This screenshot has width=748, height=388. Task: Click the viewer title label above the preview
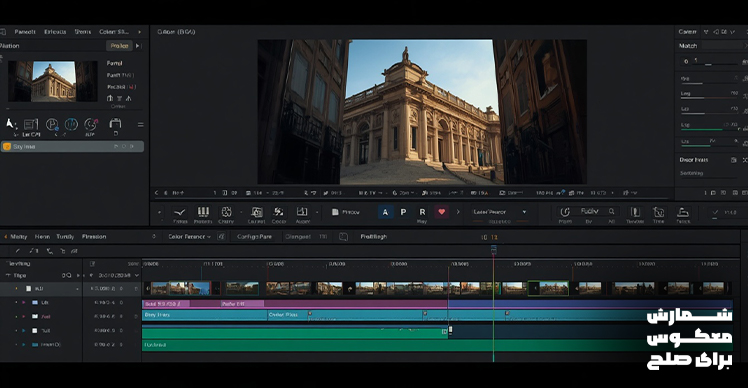(176, 32)
